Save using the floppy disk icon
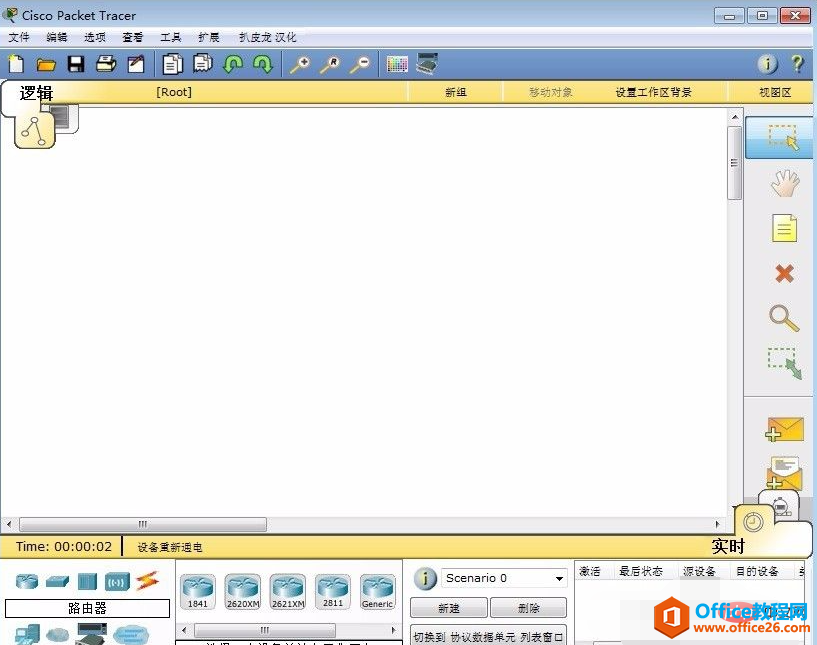 click(76, 64)
